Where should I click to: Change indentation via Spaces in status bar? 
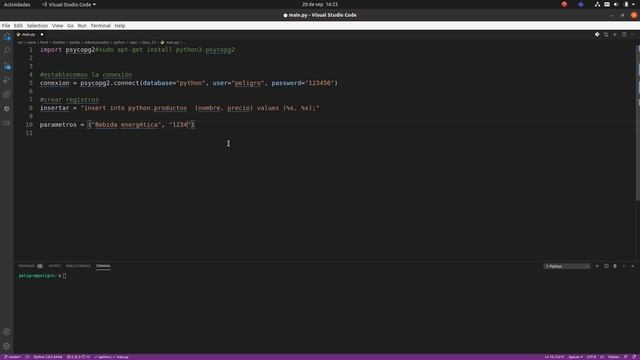(x=576, y=357)
